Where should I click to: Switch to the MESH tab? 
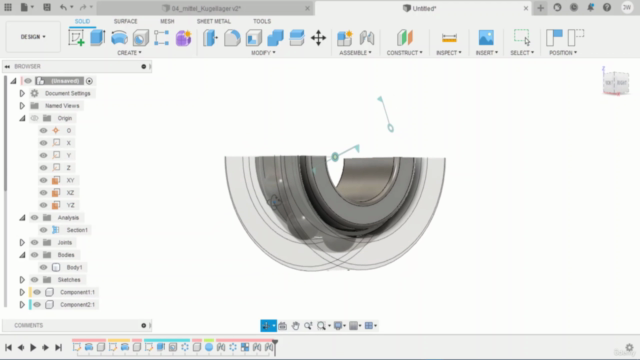[167, 21]
